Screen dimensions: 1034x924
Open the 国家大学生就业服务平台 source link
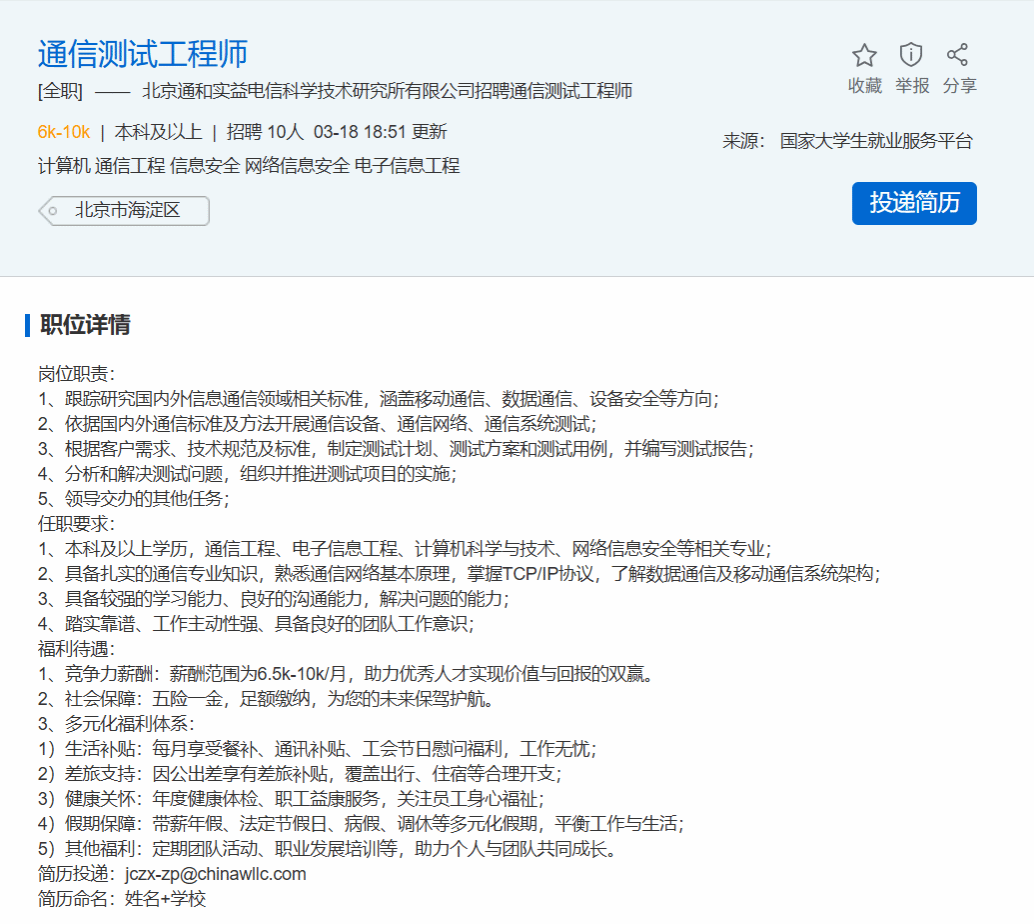[876, 141]
